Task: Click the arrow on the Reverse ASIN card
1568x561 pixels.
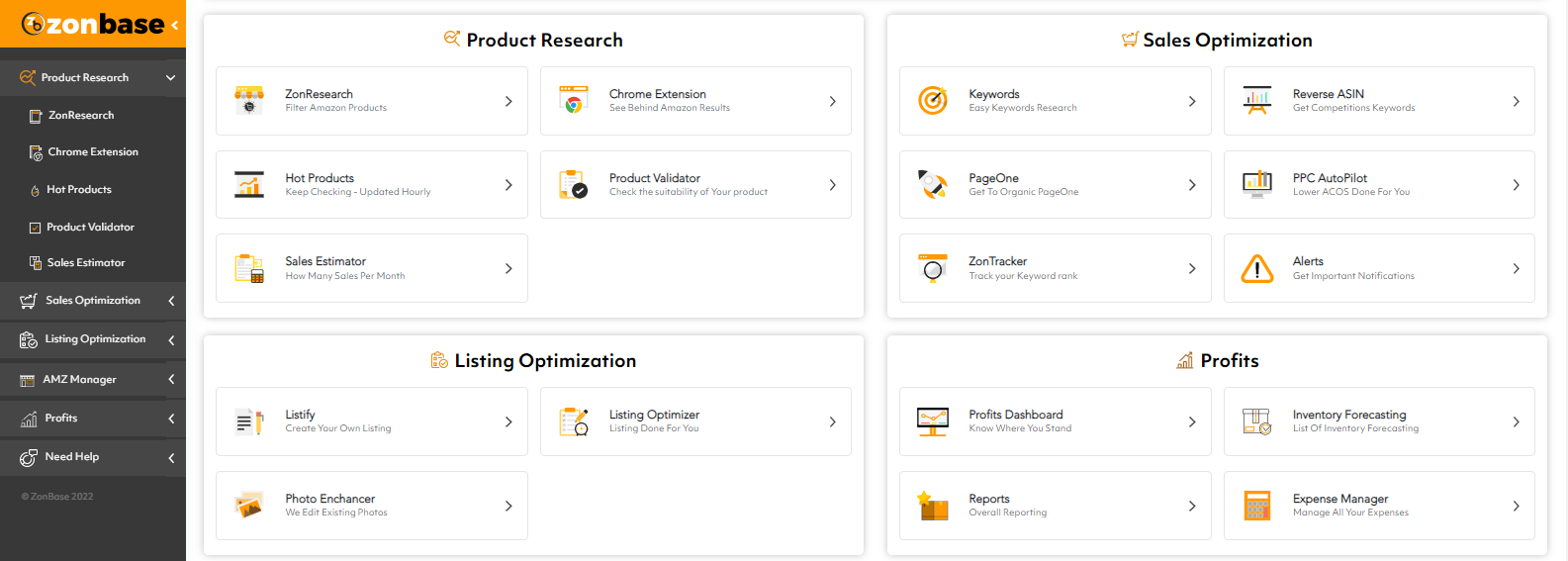Action: (x=1516, y=101)
